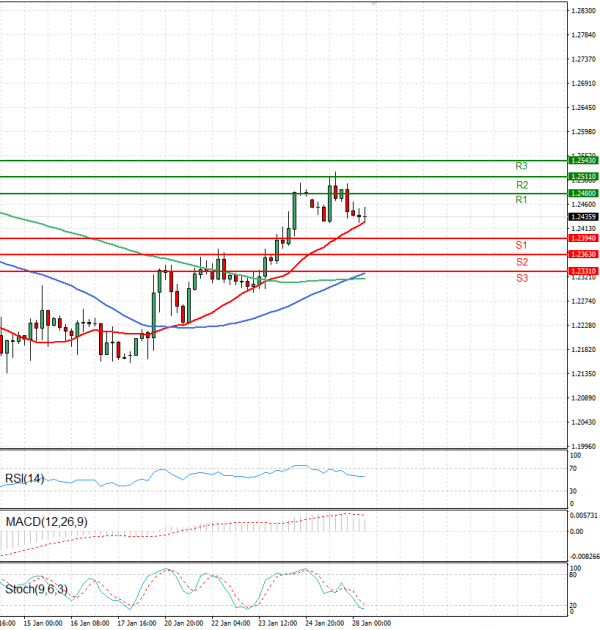
Task: Click the 1.28300 price axis value
Action: pyautogui.click(x=583, y=11)
